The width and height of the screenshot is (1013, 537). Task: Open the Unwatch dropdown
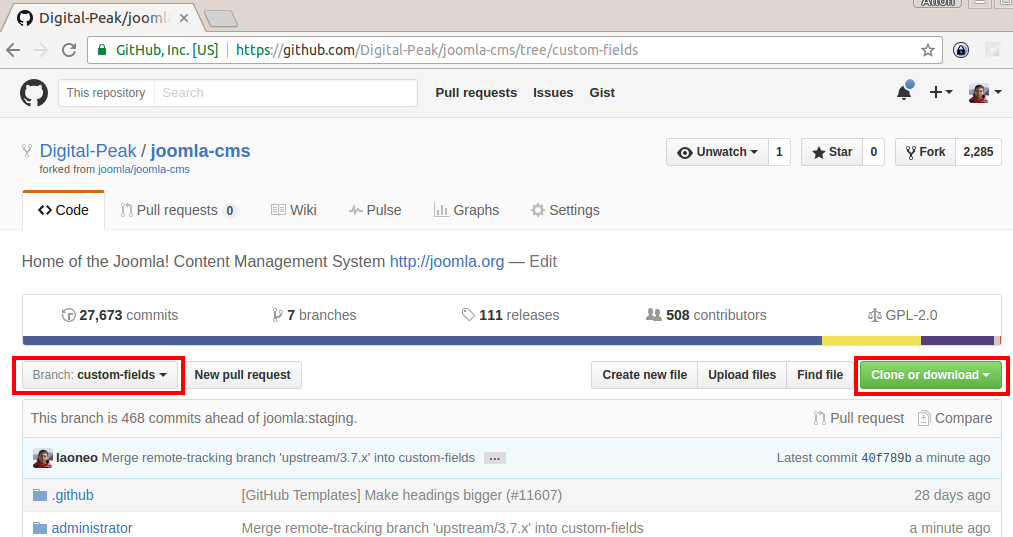pyautogui.click(x=717, y=152)
